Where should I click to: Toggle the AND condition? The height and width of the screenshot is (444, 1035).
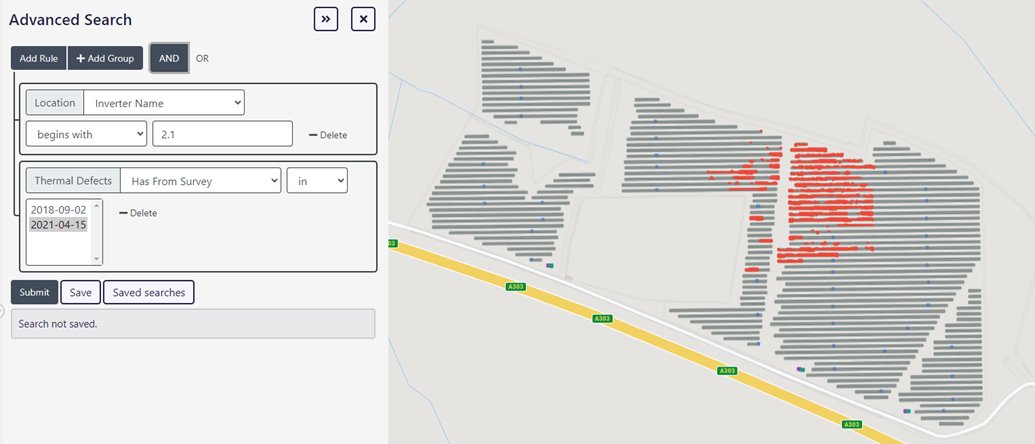coord(169,58)
